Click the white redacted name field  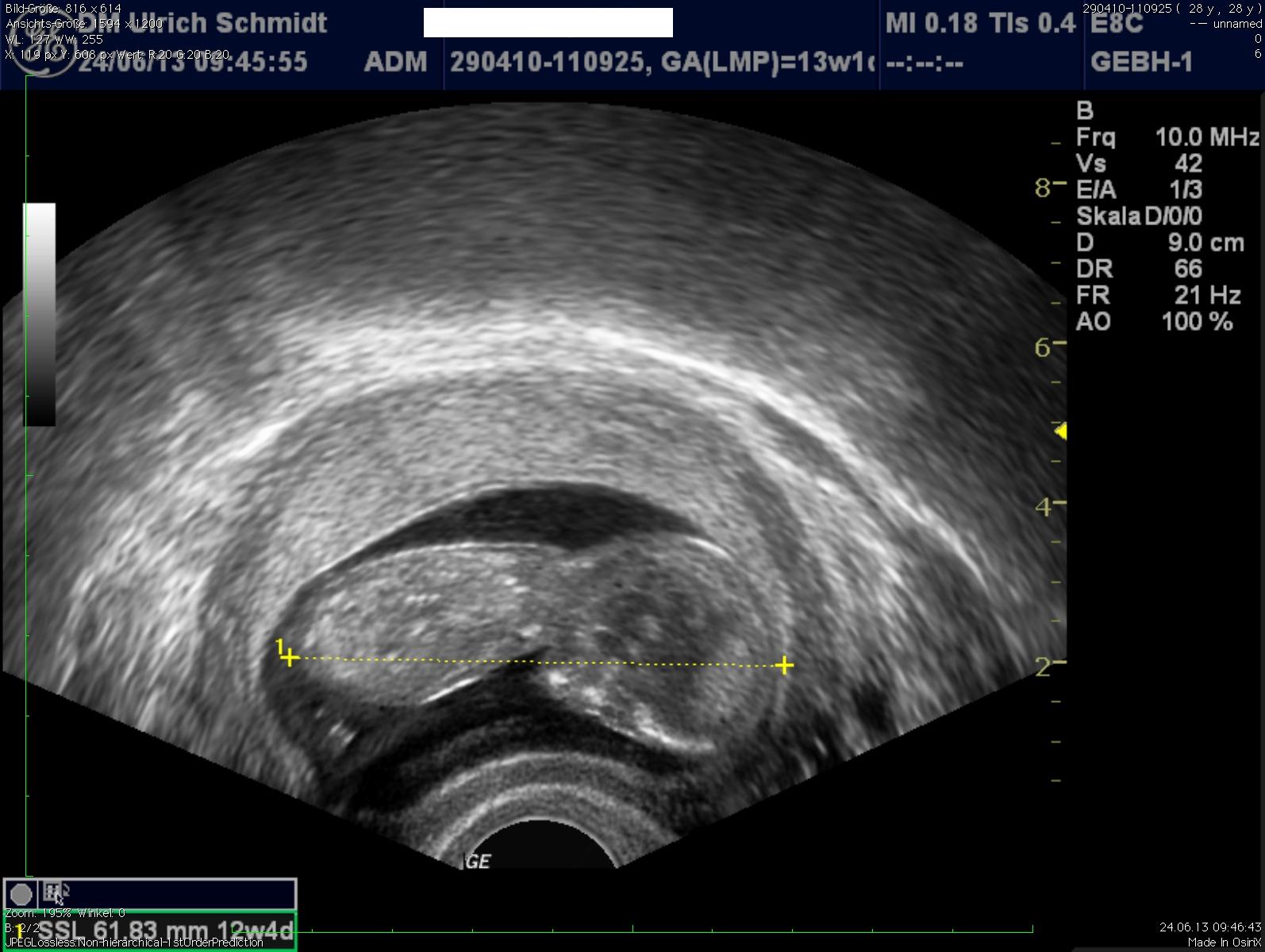point(548,23)
